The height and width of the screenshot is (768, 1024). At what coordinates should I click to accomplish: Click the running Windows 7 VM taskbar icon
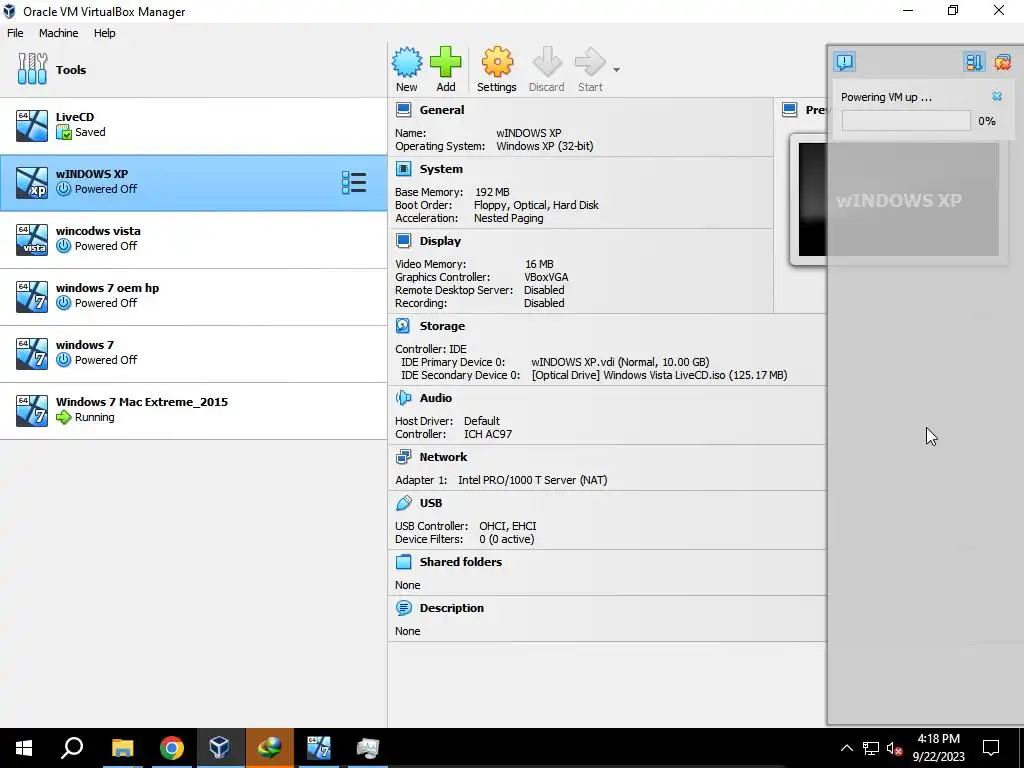(x=319, y=748)
